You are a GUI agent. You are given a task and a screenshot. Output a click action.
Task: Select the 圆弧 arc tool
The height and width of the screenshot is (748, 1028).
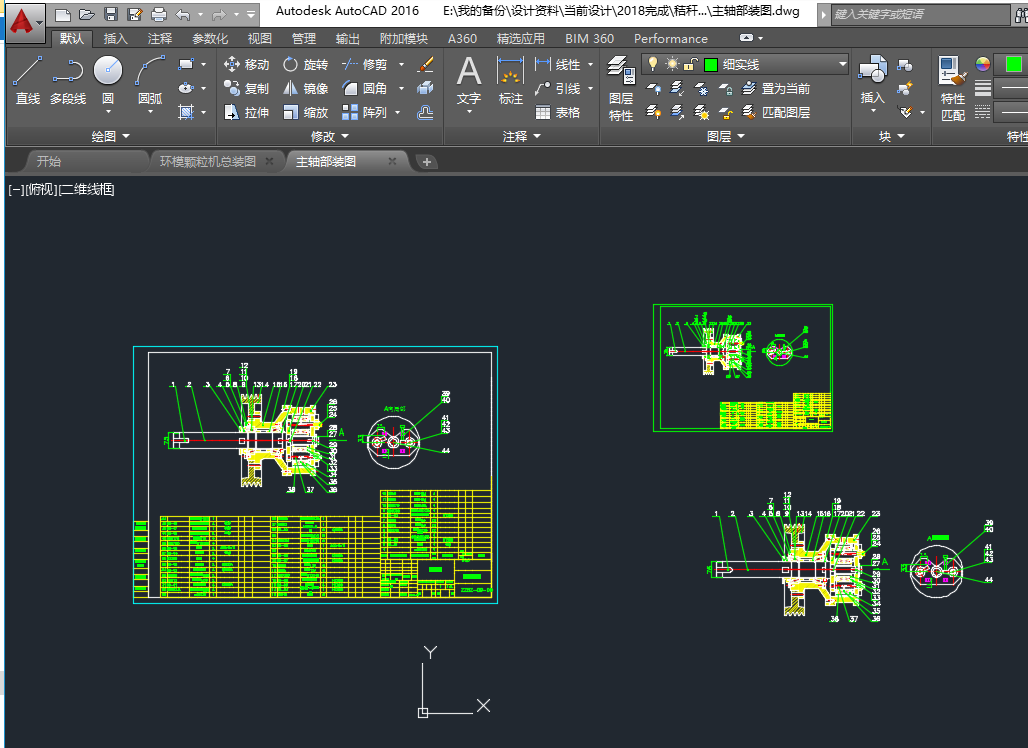point(150,80)
